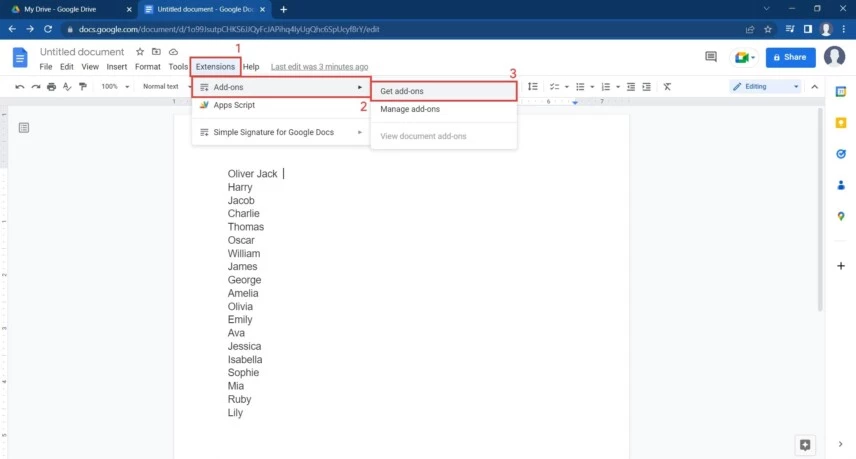Choose Apps Script menu item

pos(281,105)
